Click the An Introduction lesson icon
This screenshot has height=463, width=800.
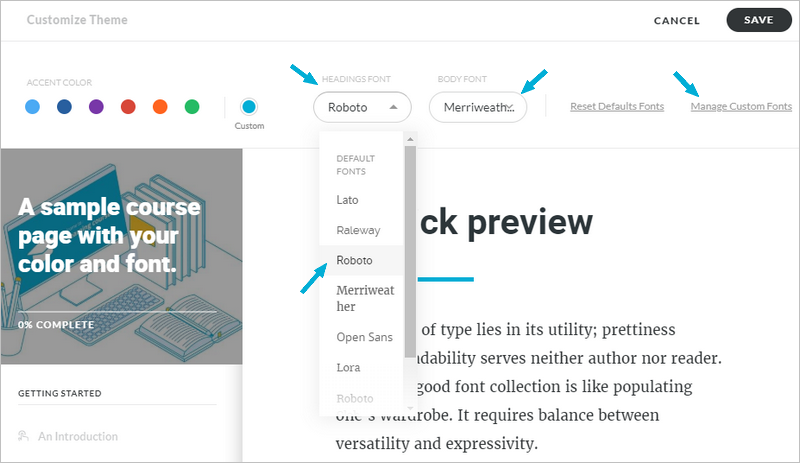pos(23,436)
